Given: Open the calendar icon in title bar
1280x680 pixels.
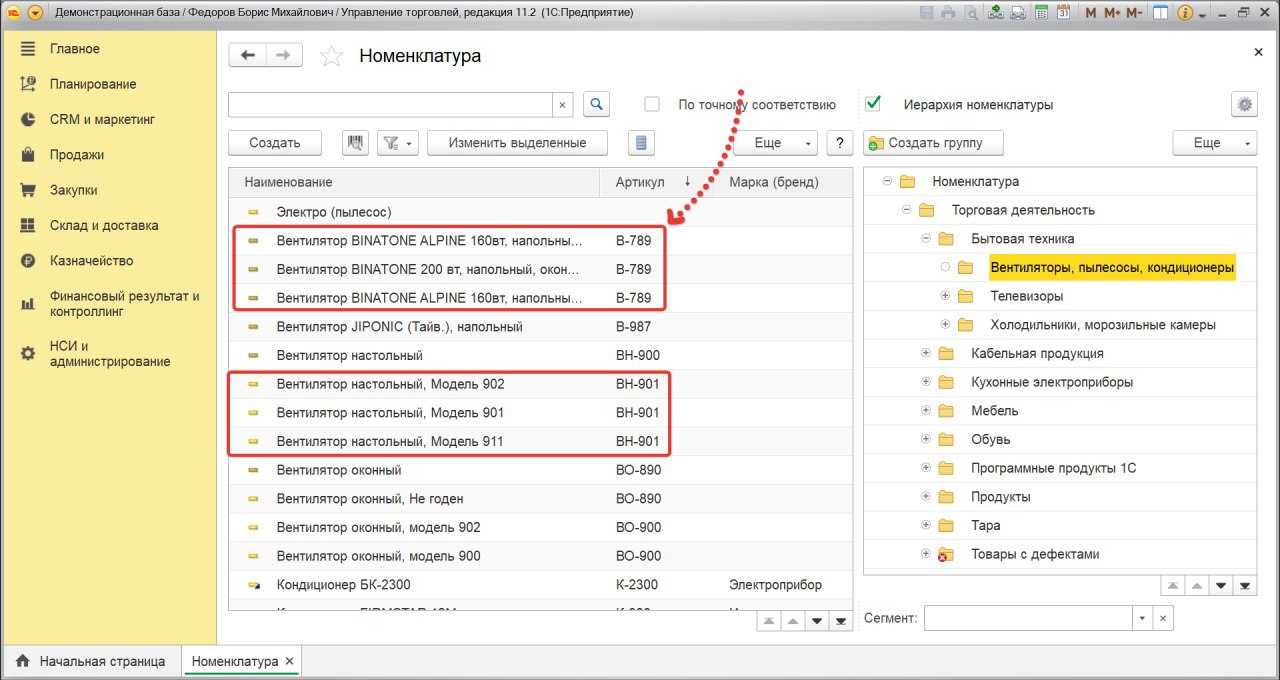Looking at the screenshot, I should (x=1063, y=13).
